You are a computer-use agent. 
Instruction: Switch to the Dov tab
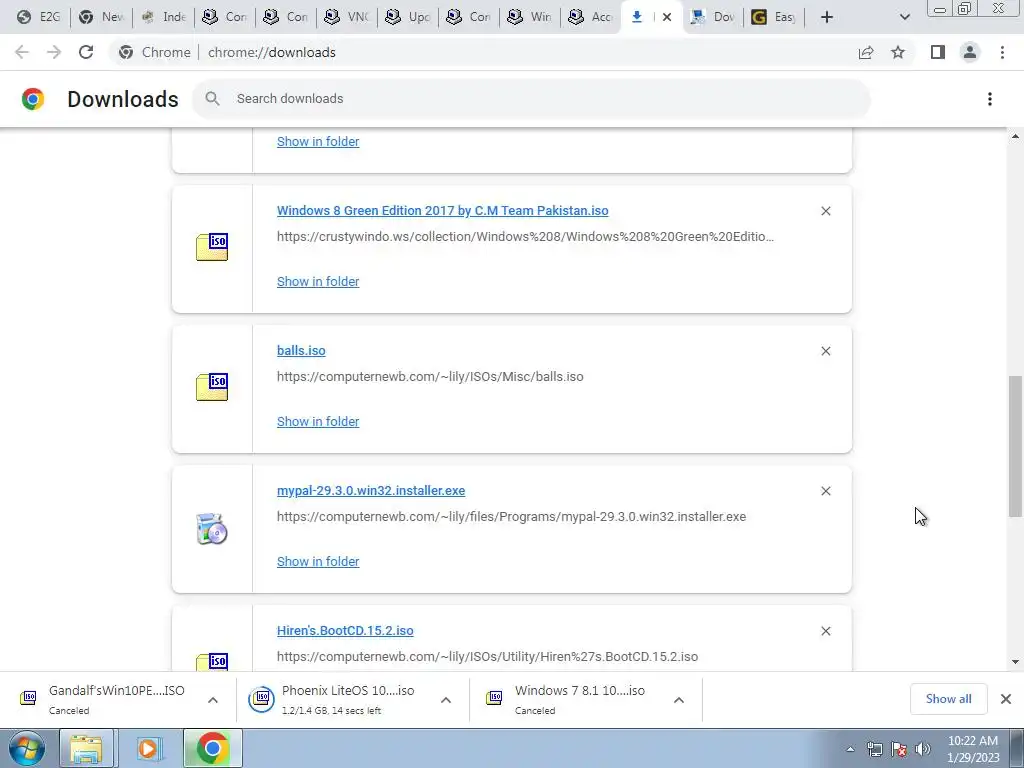(x=713, y=17)
